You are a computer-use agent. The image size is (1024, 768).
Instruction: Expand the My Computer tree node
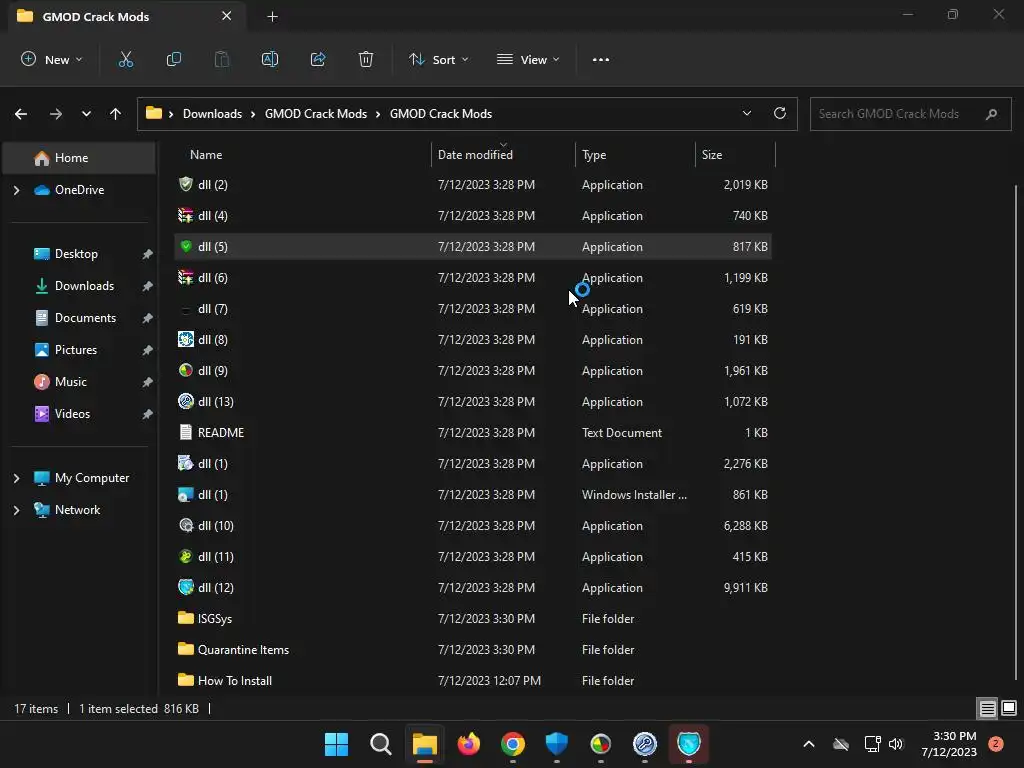pyautogui.click(x=16, y=478)
